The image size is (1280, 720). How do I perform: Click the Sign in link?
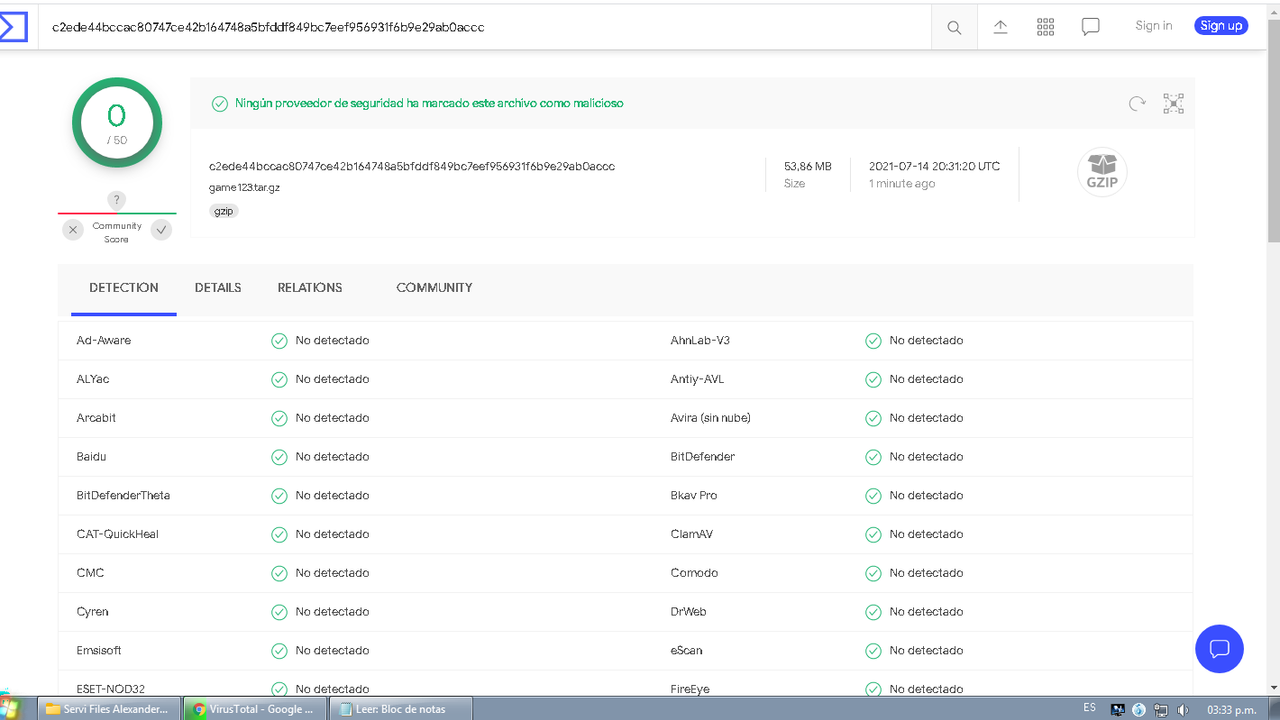pos(1153,26)
